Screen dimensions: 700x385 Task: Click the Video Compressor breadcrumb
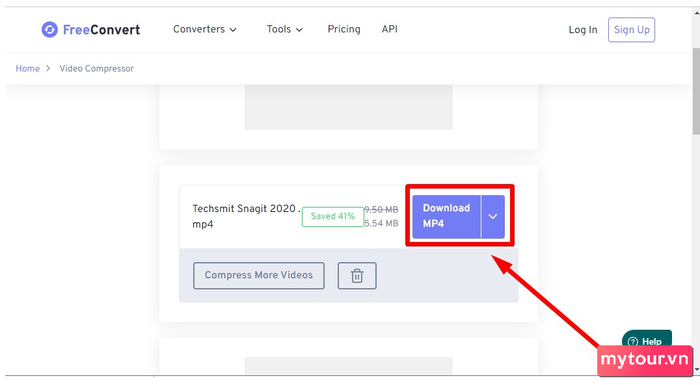(96, 68)
